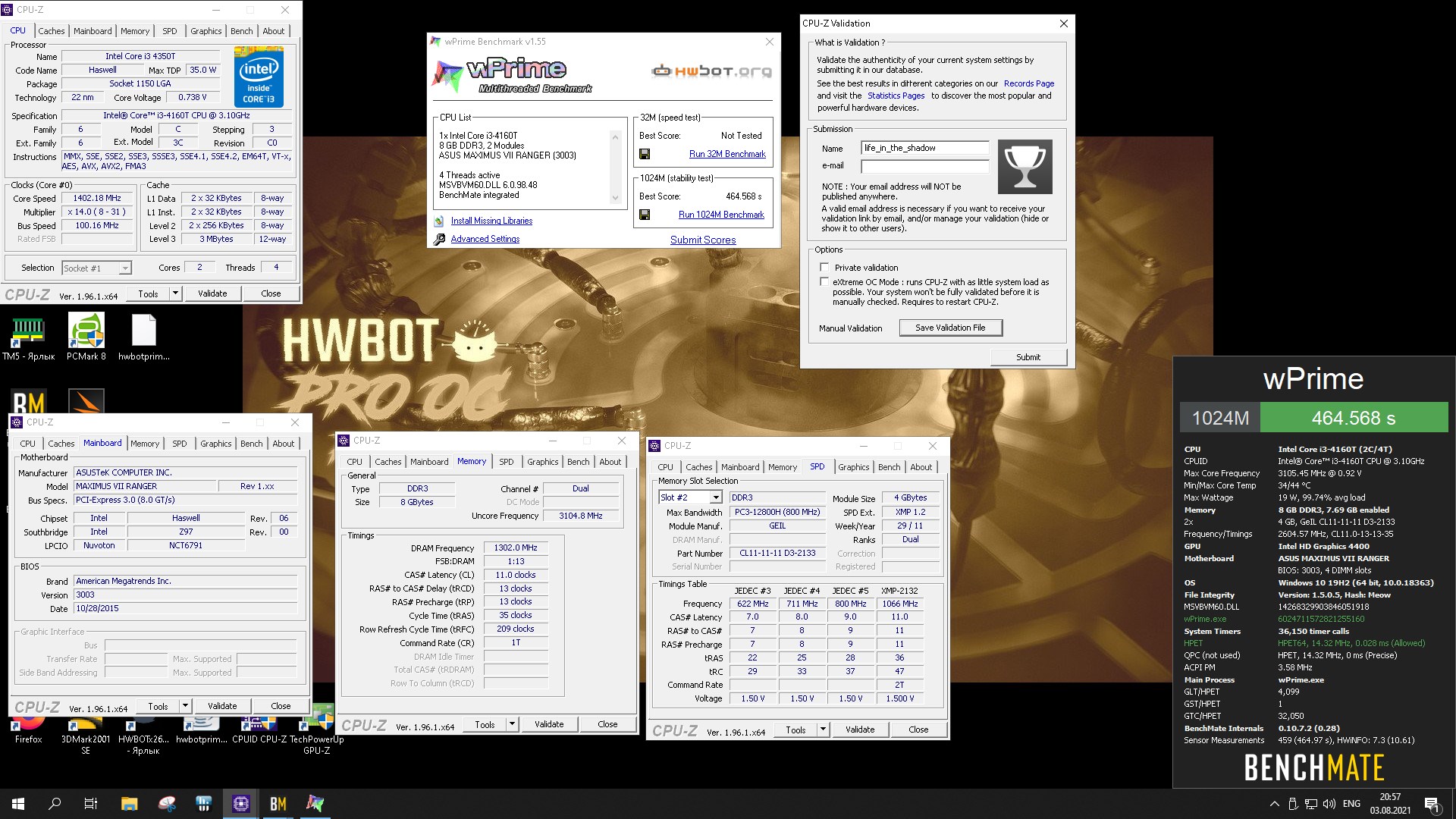Click Run 32M Benchmark link
Image resolution: width=1456 pixels, height=819 pixels.
tap(727, 154)
